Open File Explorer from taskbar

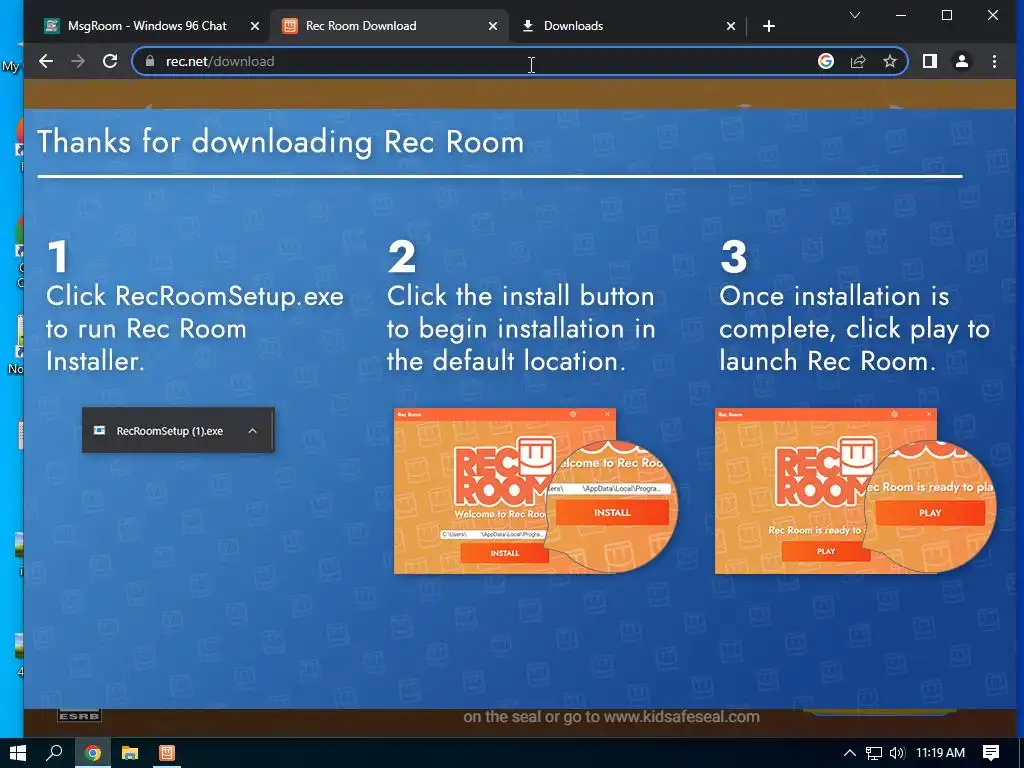(x=130, y=753)
